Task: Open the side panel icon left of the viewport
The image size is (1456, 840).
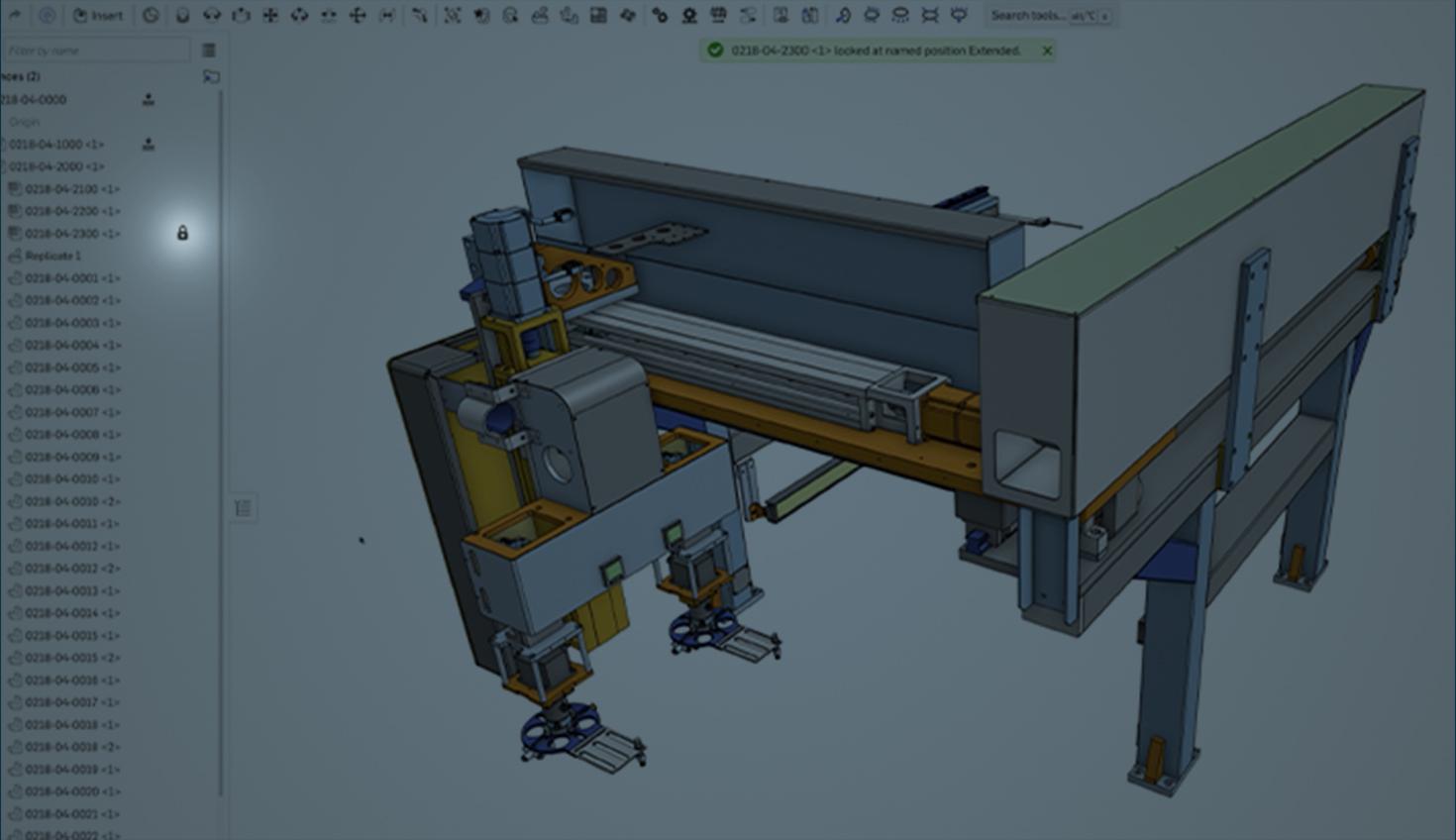Action: pos(244,508)
